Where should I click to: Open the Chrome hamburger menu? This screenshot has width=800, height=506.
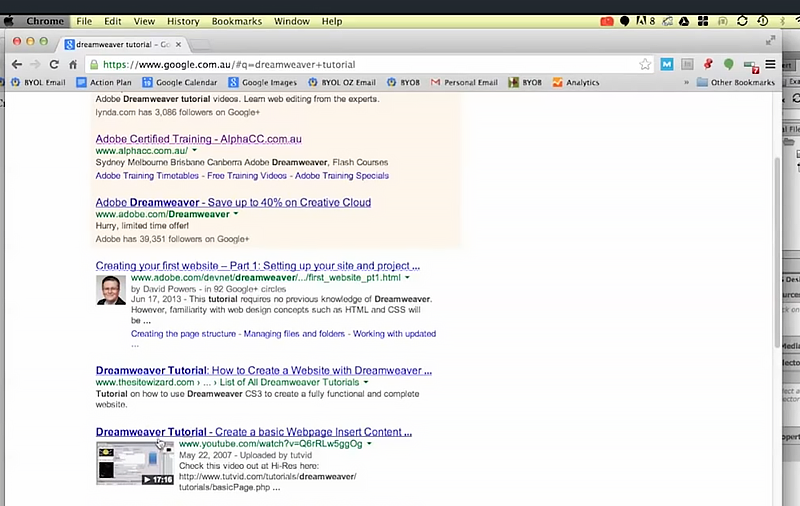(770, 64)
